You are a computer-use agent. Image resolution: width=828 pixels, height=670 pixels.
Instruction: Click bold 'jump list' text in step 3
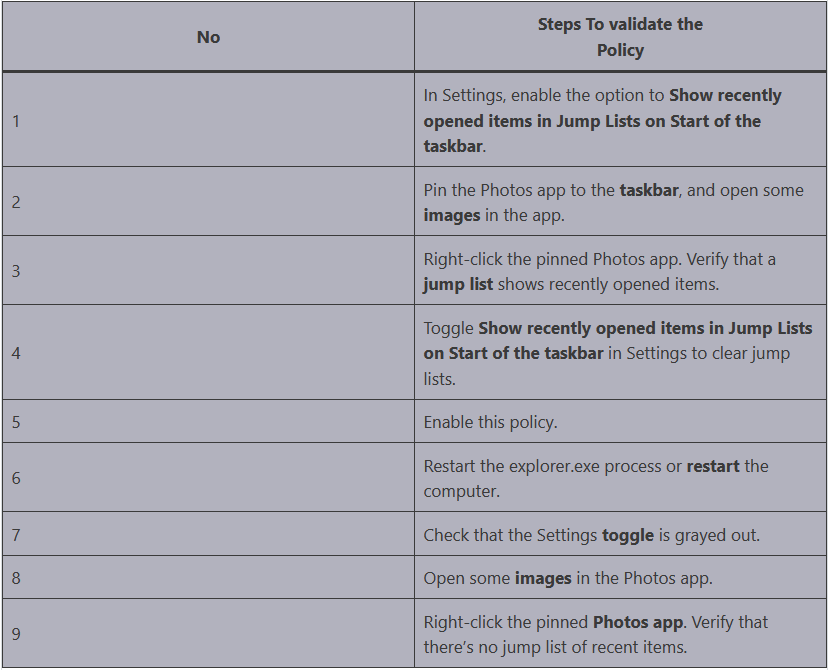tap(458, 284)
